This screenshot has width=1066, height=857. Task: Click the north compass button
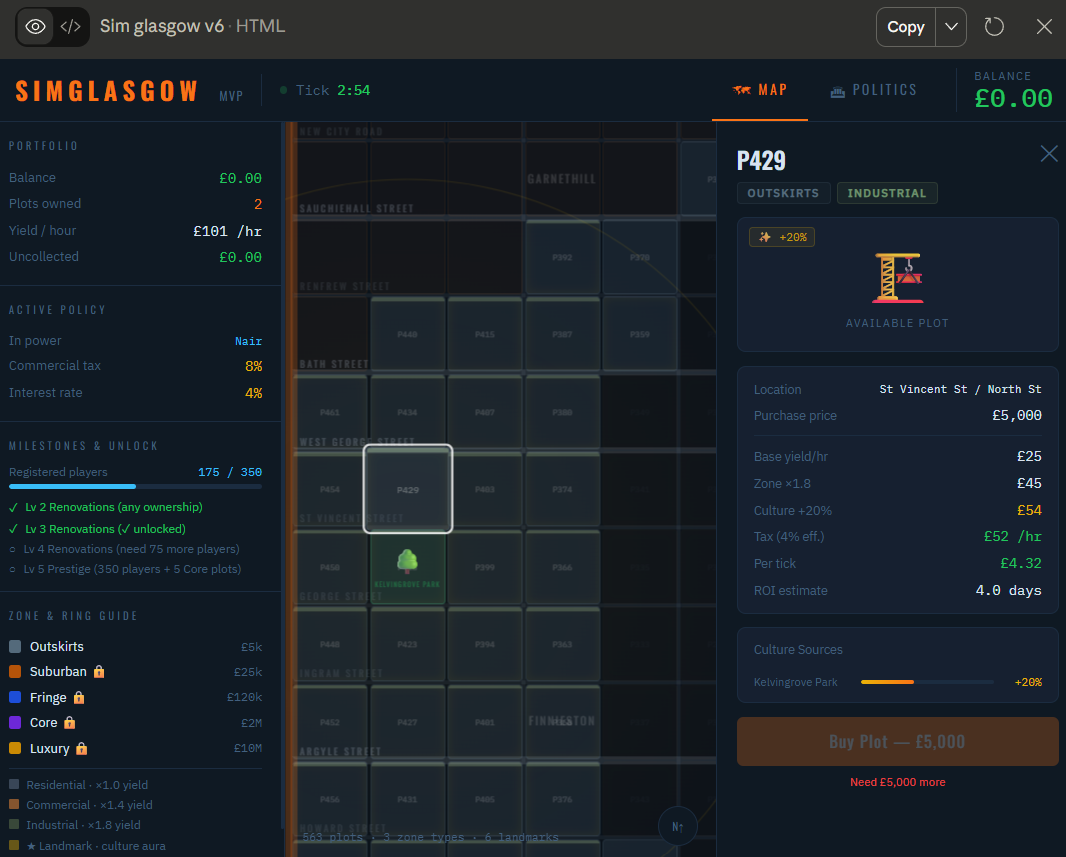pos(677,826)
